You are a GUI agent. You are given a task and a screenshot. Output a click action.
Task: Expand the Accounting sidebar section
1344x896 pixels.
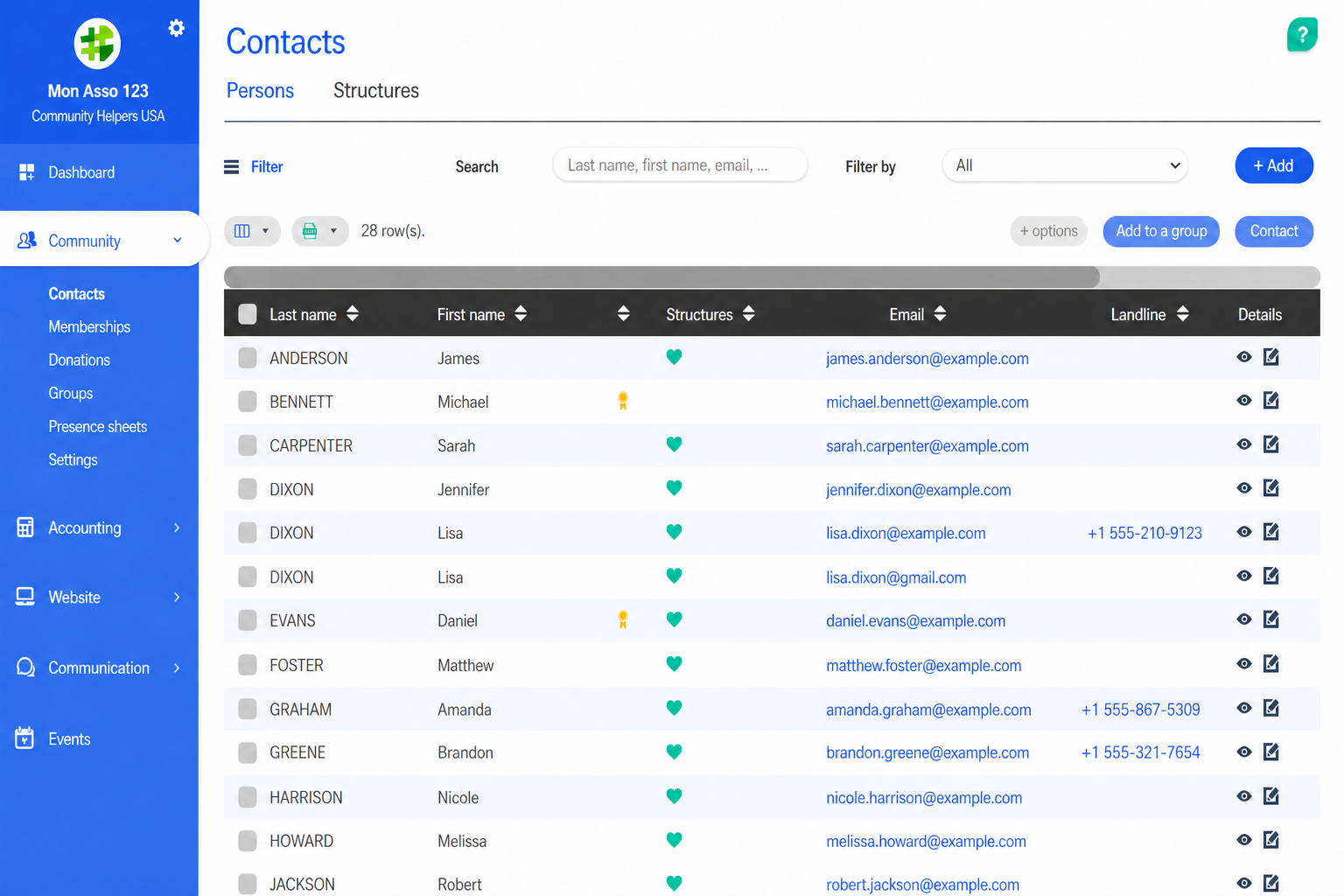tap(100, 528)
